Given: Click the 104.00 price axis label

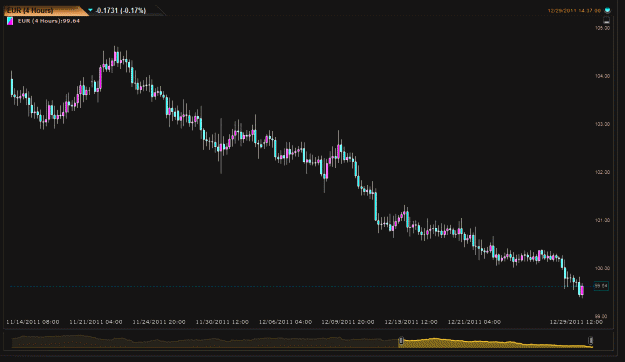Looking at the screenshot, I should coord(602,76).
